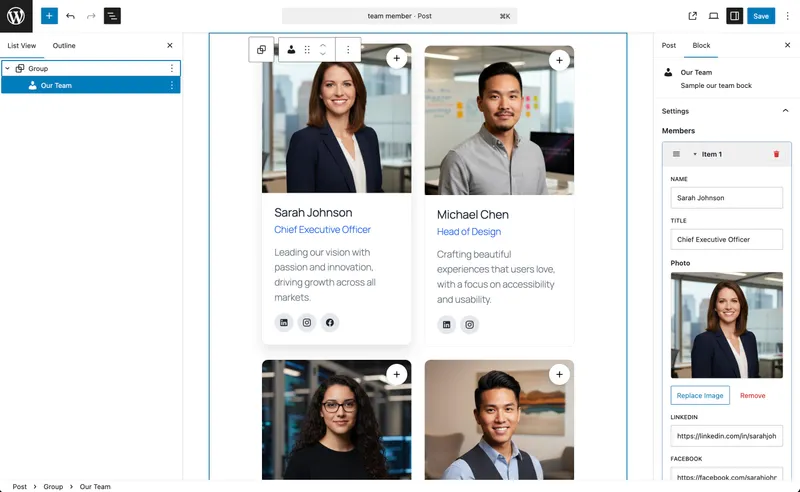Open block toolbar more options

pyautogui.click(x=348, y=50)
